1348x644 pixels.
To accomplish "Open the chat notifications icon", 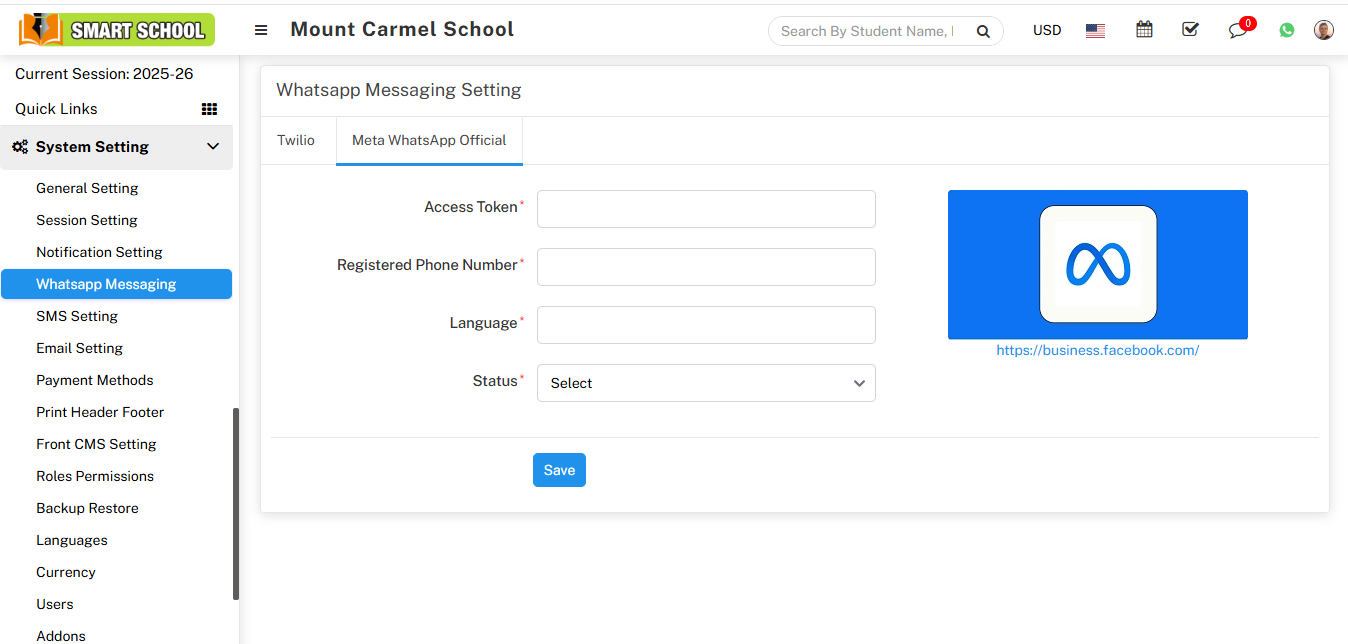I will point(1239,30).
